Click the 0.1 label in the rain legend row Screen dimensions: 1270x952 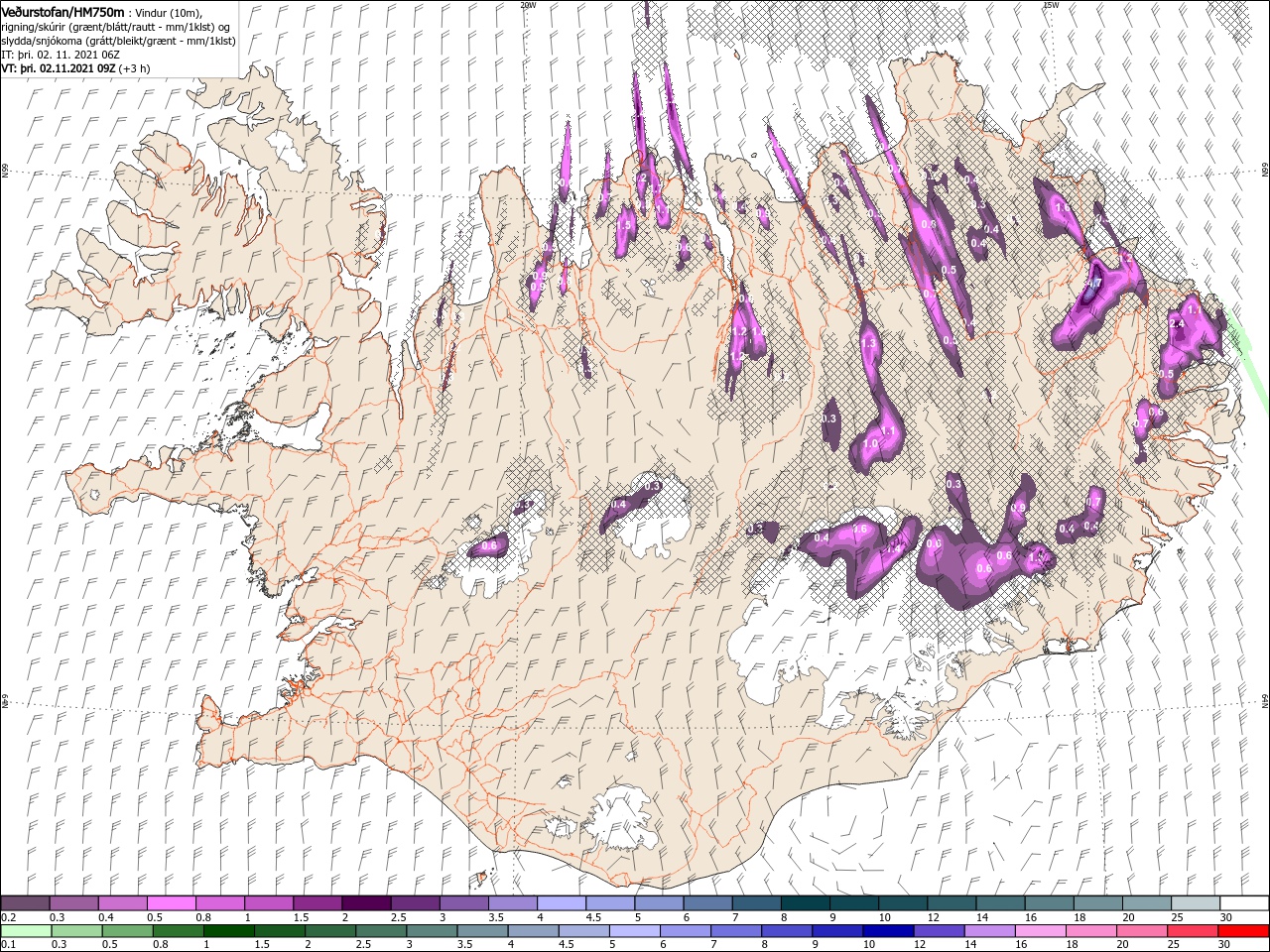pyautogui.click(x=8, y=945)
